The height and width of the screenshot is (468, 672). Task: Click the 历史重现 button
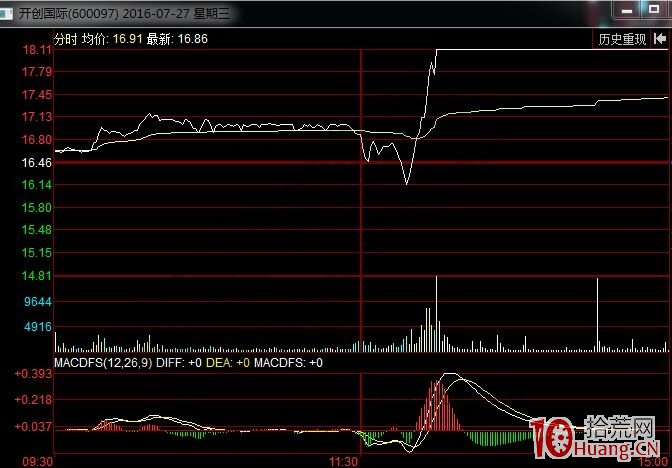622,39
